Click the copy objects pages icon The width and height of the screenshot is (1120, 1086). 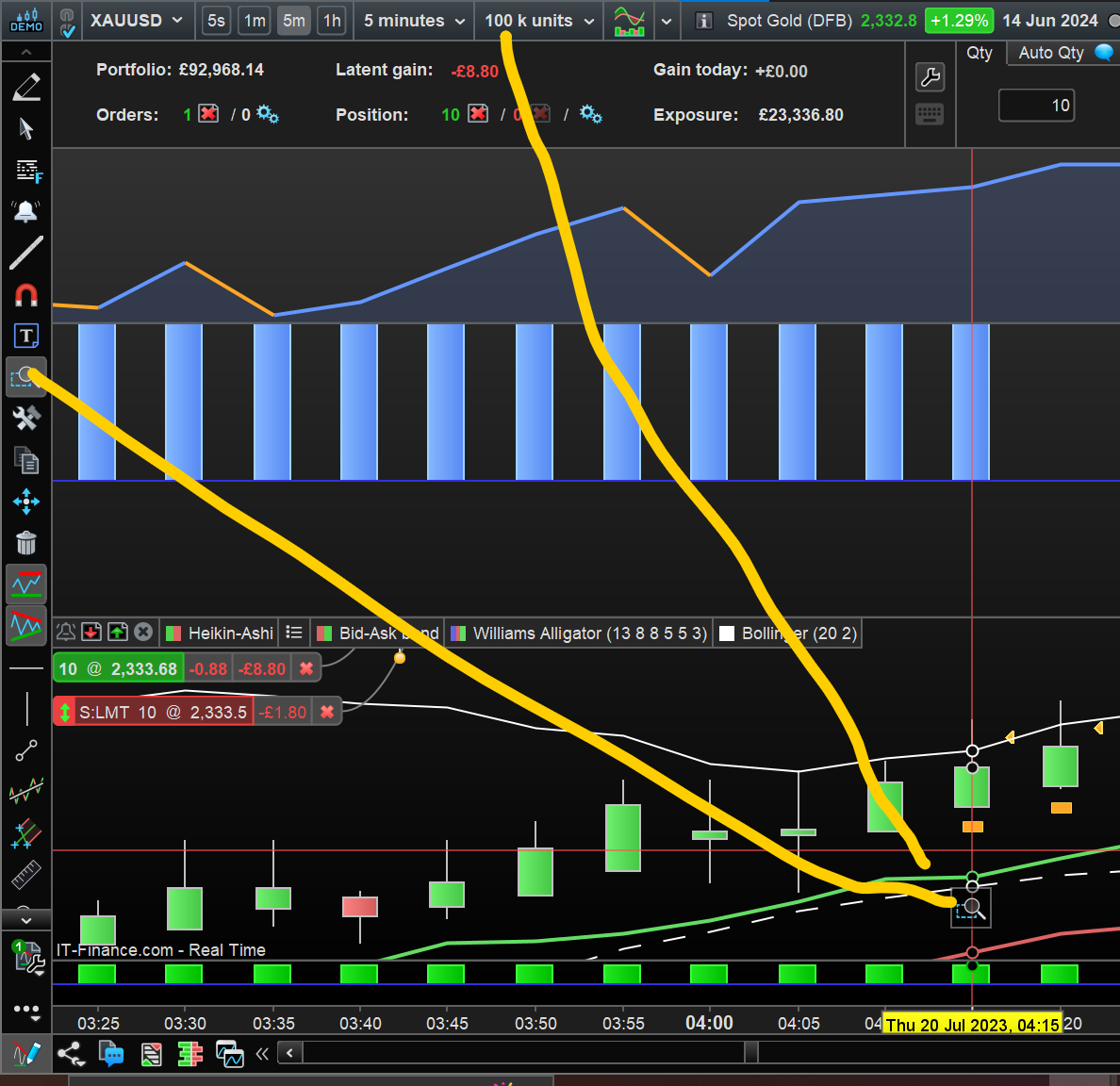[x=26, y=460]
